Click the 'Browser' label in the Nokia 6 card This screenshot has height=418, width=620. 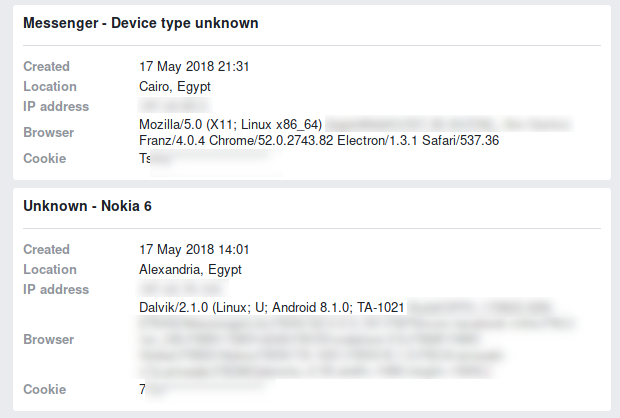click(49, 340)
